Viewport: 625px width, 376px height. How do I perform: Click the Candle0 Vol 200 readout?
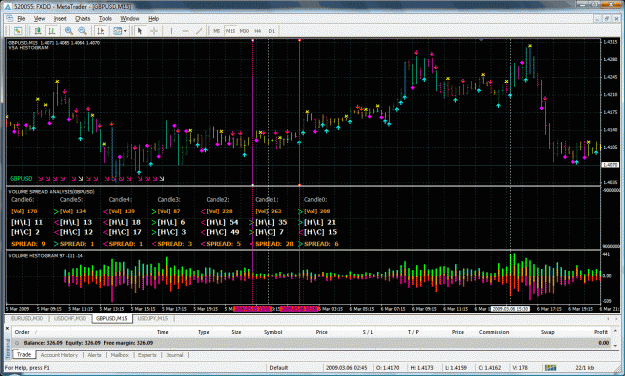317,211
